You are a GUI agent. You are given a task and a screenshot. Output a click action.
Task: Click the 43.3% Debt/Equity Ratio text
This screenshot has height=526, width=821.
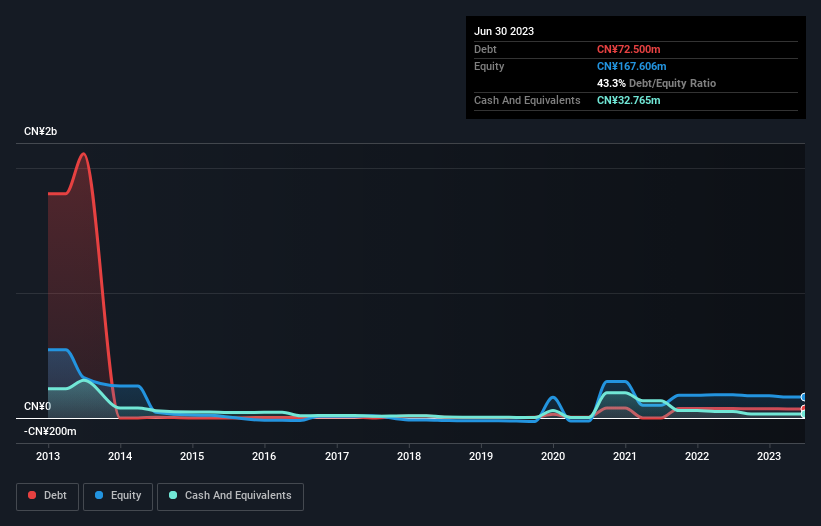[656, 83]
